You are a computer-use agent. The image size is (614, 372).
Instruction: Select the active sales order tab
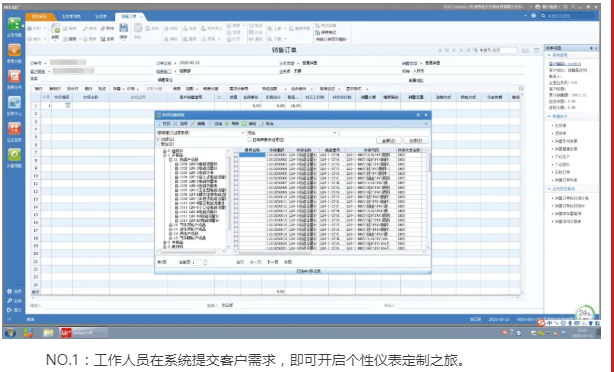129,16
